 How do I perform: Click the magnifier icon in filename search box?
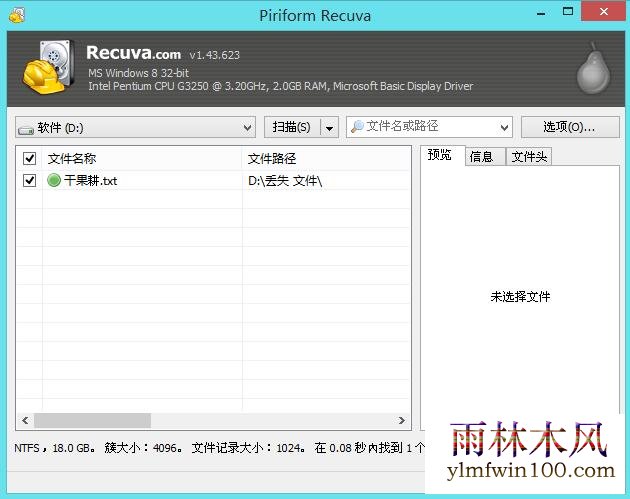(357, 127)
